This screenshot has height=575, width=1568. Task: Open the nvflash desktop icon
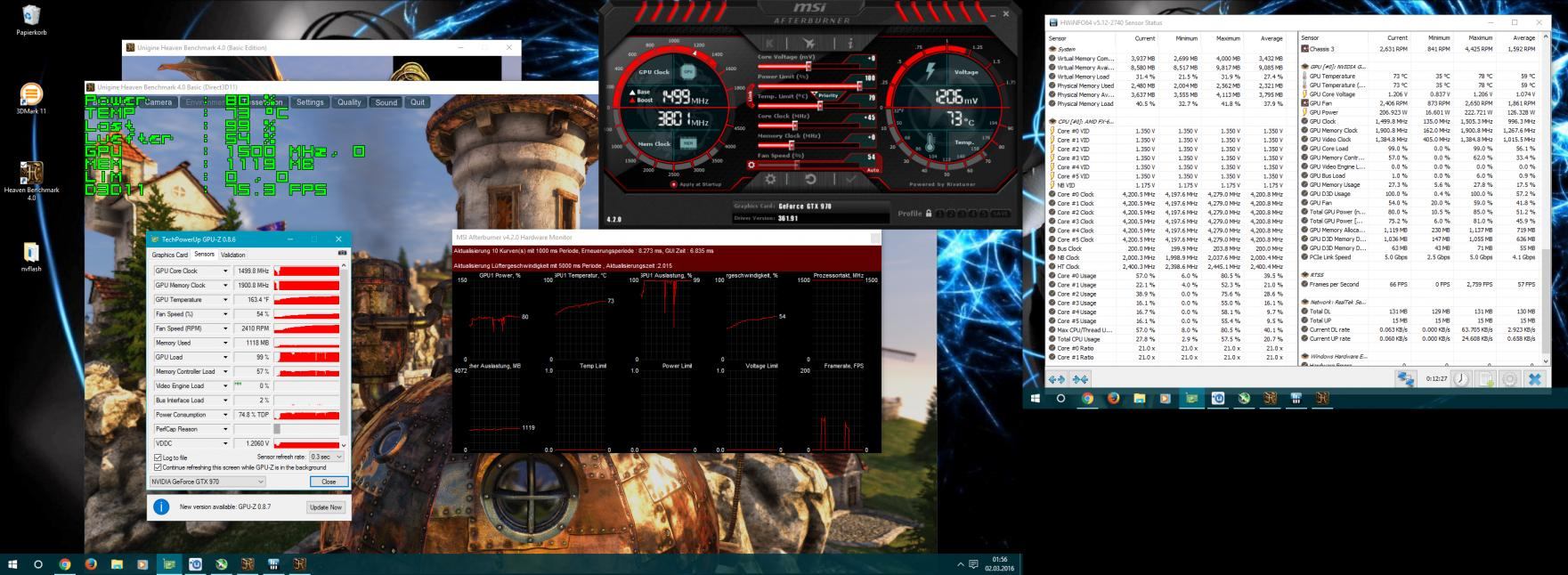coord(31,256)
